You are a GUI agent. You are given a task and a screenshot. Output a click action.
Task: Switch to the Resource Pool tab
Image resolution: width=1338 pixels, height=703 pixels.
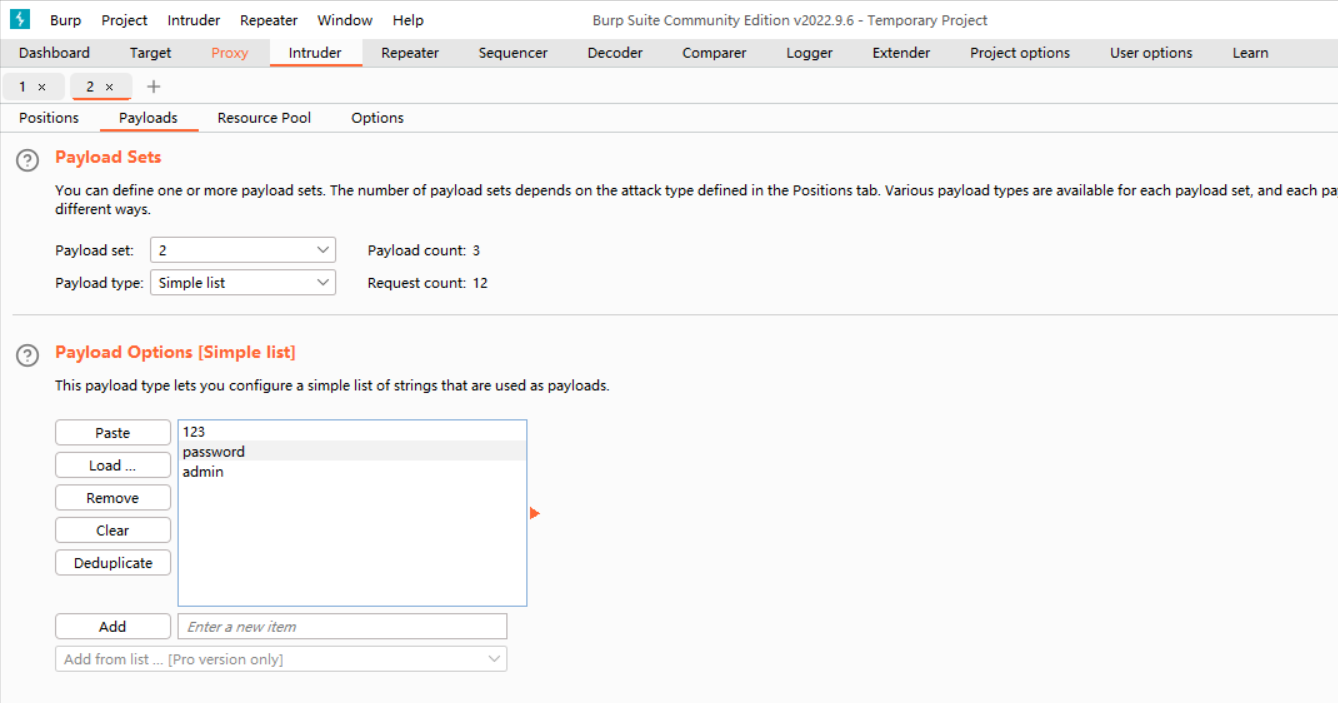(x=264, y=118)
